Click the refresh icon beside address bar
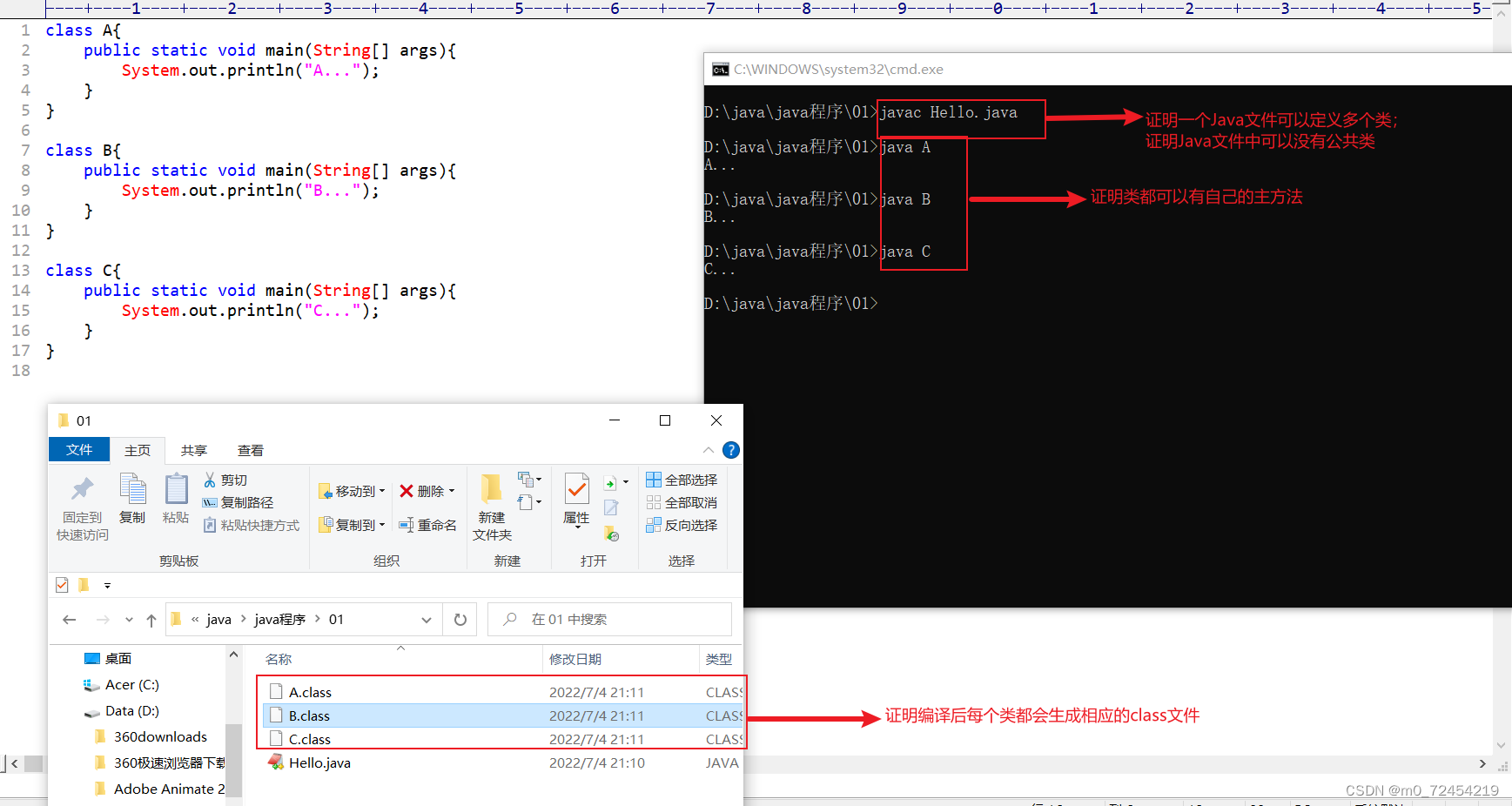Screen dimensions: 1512x806 pyautogui.click(x=460, y=620)
